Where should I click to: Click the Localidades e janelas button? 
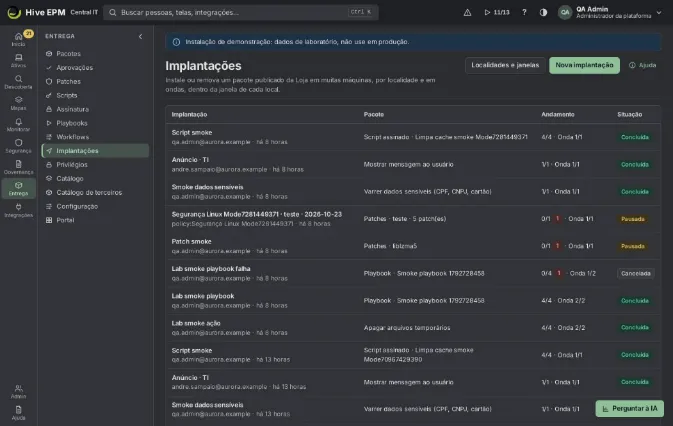tap(505, 65)
